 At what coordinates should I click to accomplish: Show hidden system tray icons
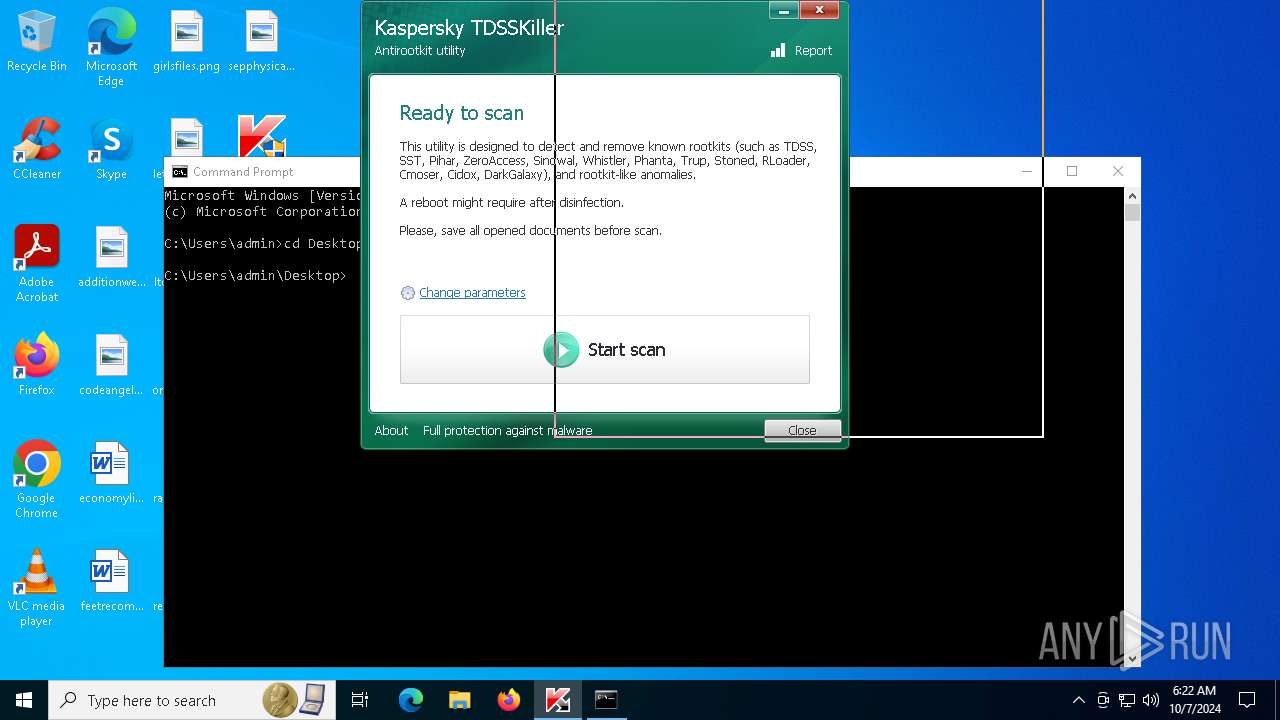coord(1078,700)
